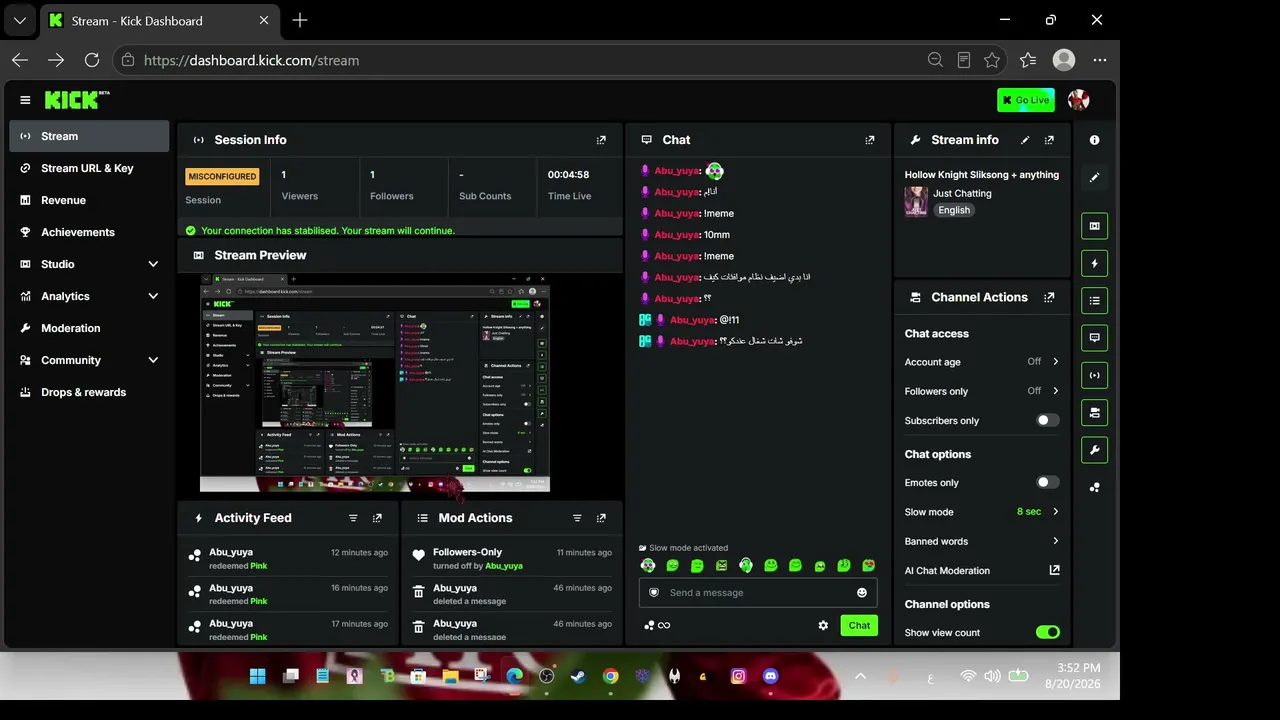Viewport: 1280px width, 720px height.
Task: Select Stream in the sidebar
Action: pos(89,136)
